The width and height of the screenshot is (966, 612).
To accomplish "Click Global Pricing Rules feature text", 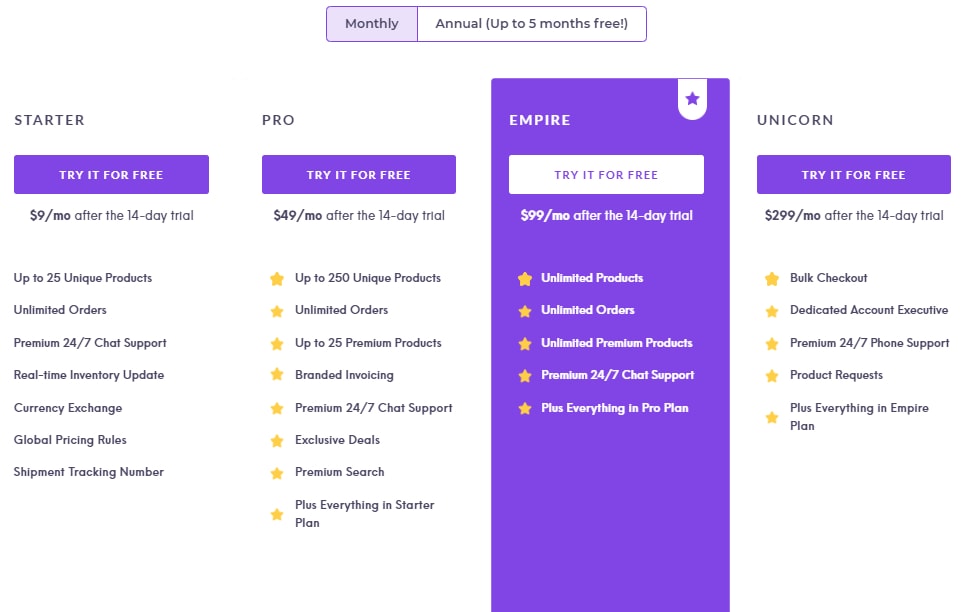I will (70, 440).
